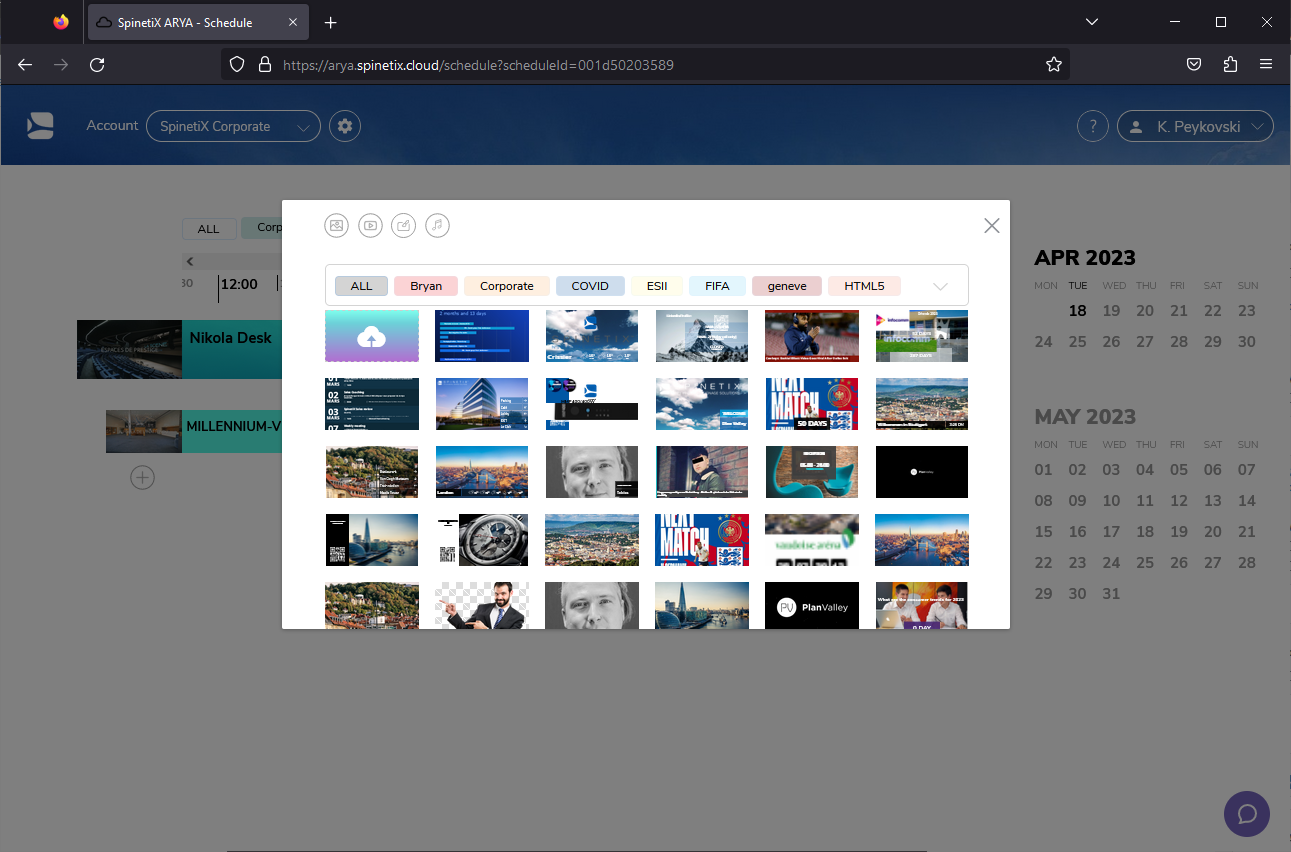1291x852 pixels.
Task: Click the tracking protection shield icon
Action: (x=237, y=64)
